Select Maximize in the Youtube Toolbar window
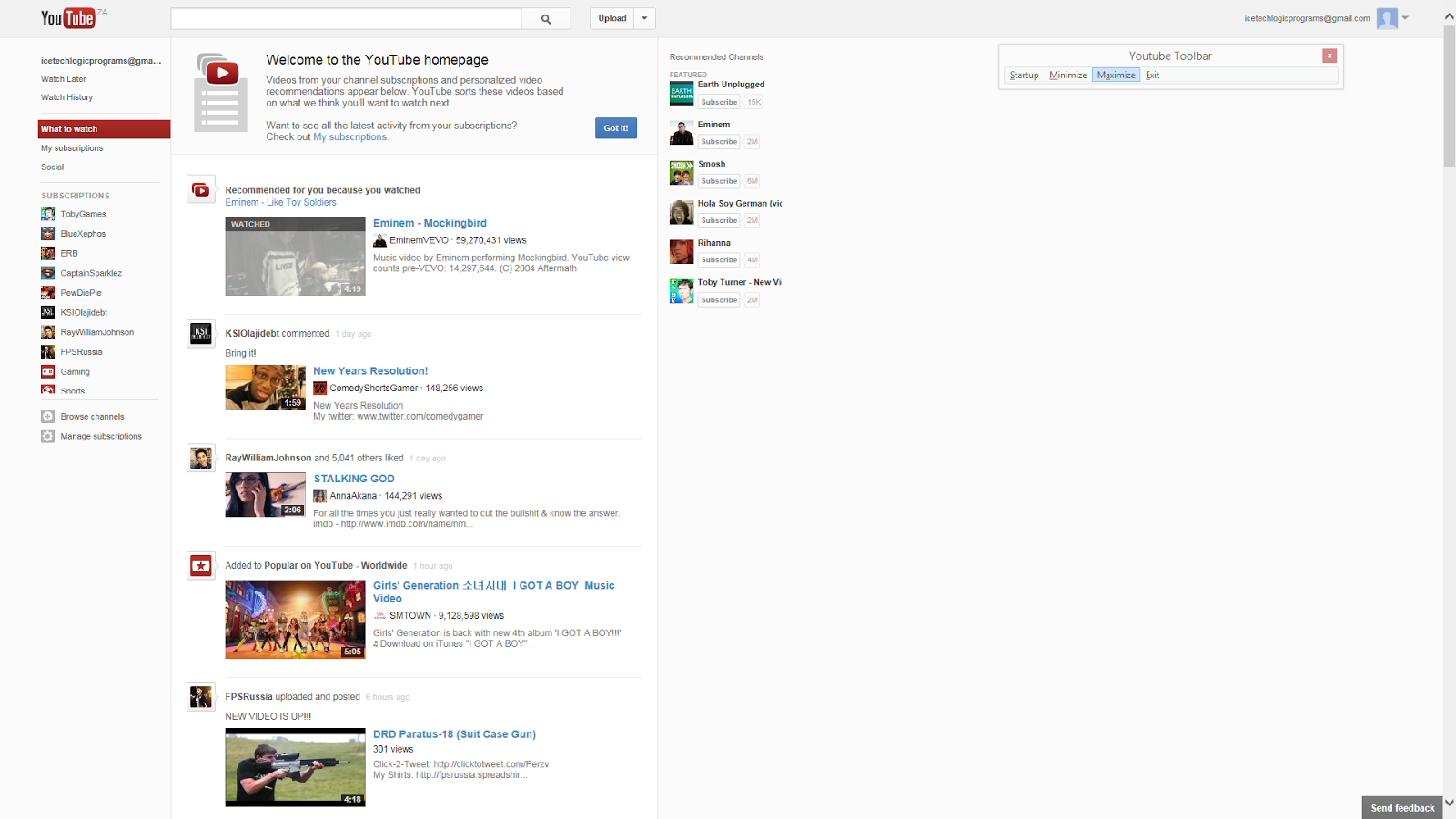The width and height of the screenshot is (1456, 819). [1116, 75]
